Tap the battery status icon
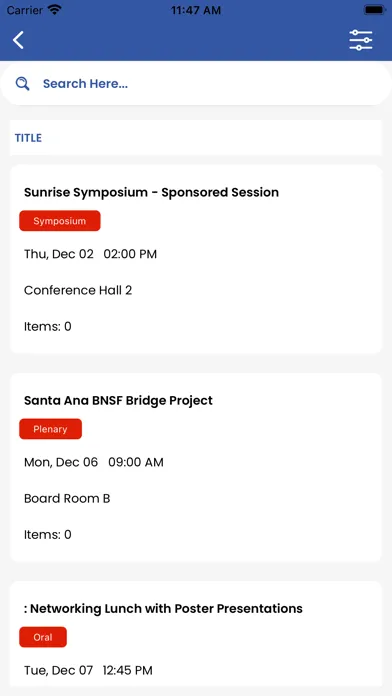Viewport: 392px width, 696px height. pyautogui.click(x=374, y=10)
